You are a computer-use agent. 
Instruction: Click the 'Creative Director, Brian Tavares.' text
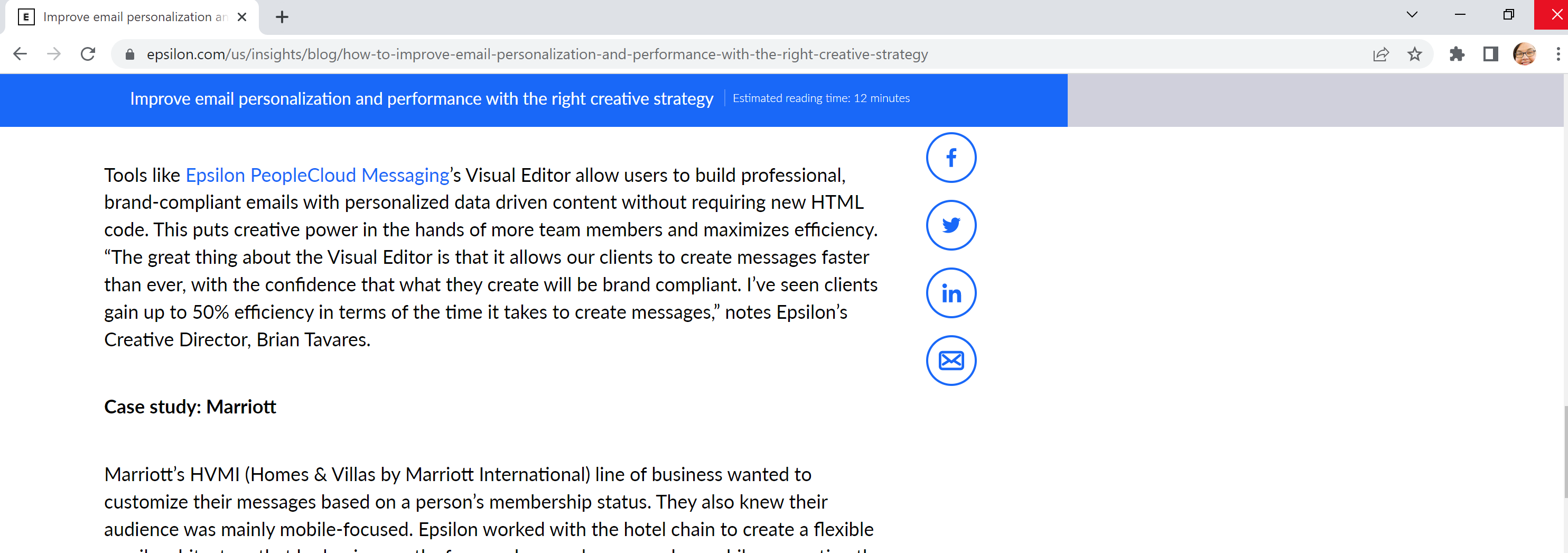point(237,340)
